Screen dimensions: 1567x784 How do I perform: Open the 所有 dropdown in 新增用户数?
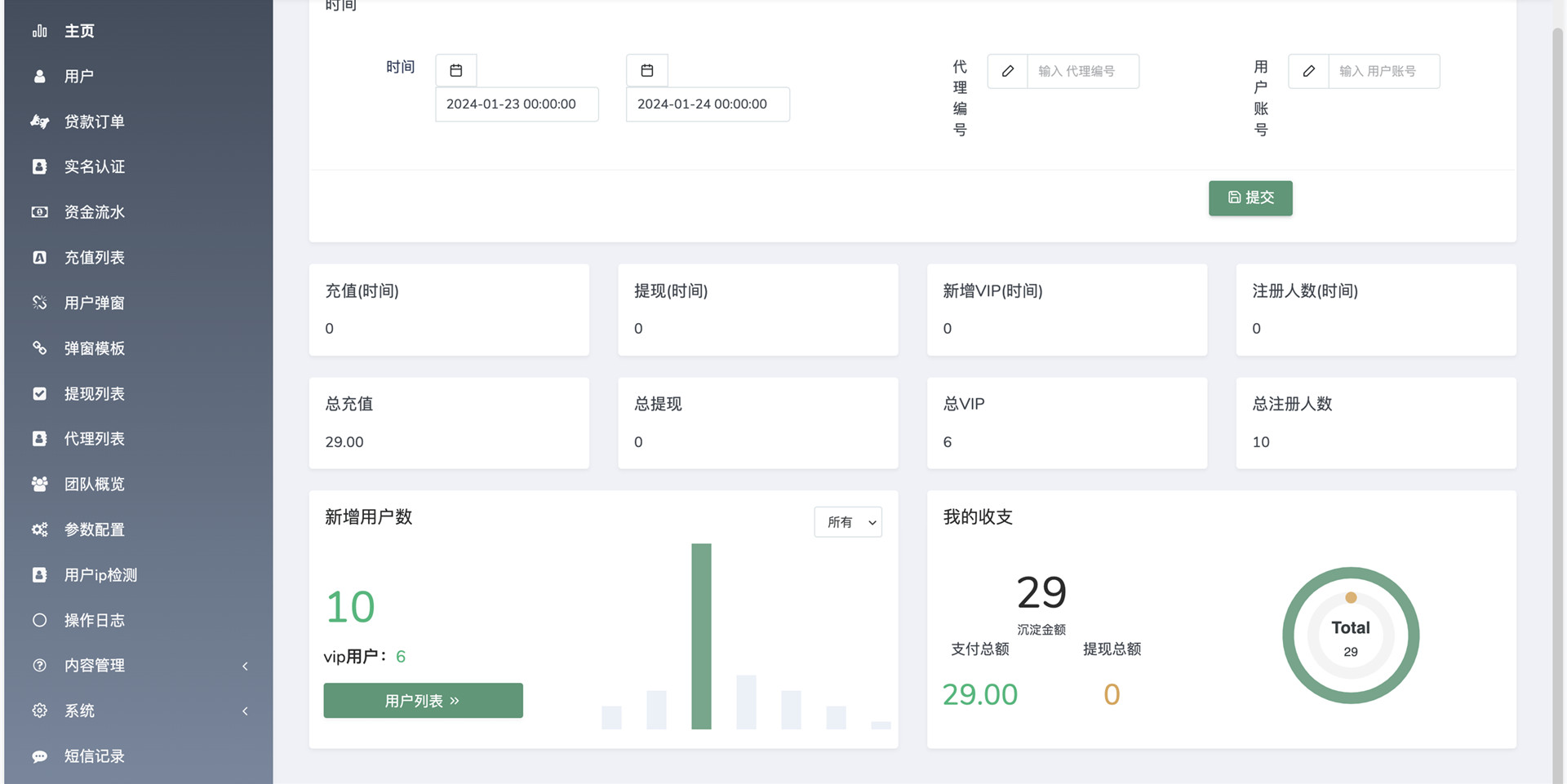(848, 522)
